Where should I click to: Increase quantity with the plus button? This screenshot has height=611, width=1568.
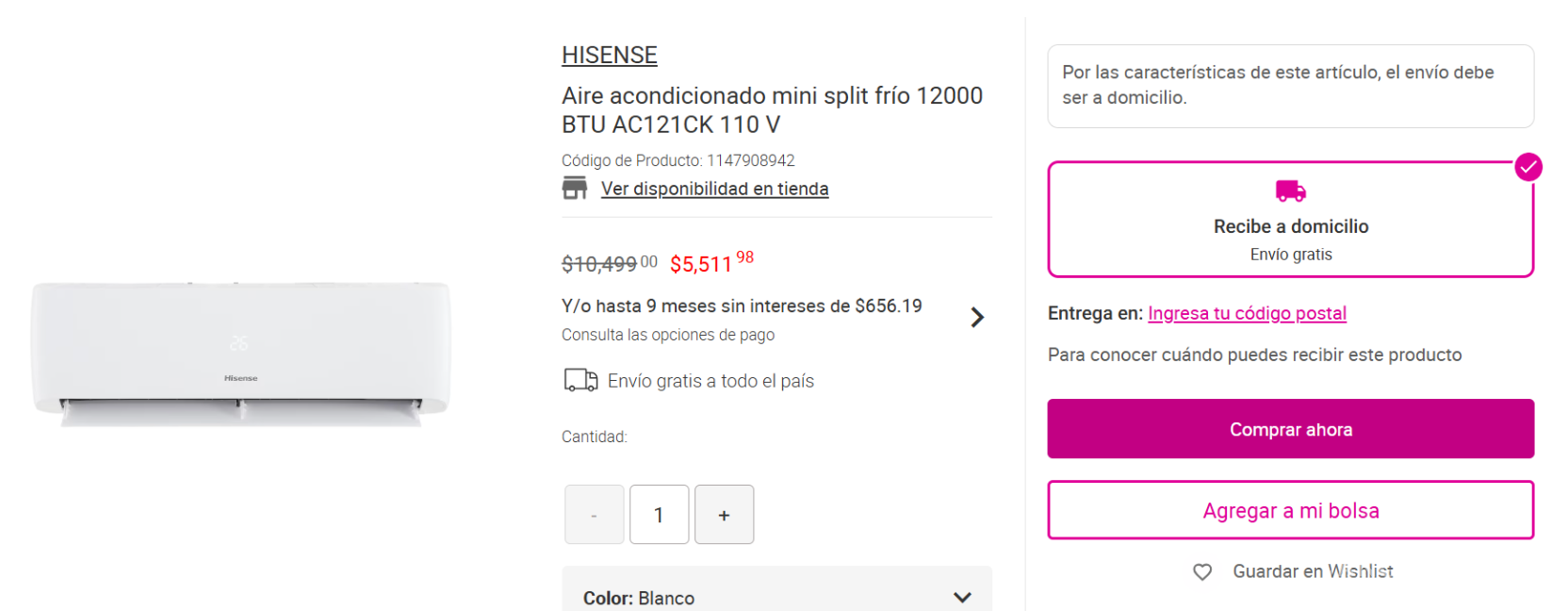click(724, 515)
